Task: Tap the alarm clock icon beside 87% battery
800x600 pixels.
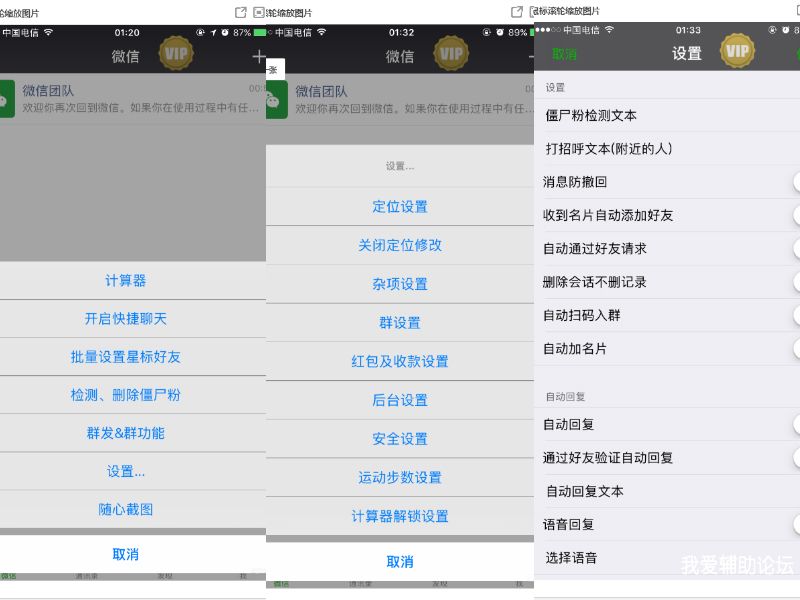Action: [x=225, y=33]
